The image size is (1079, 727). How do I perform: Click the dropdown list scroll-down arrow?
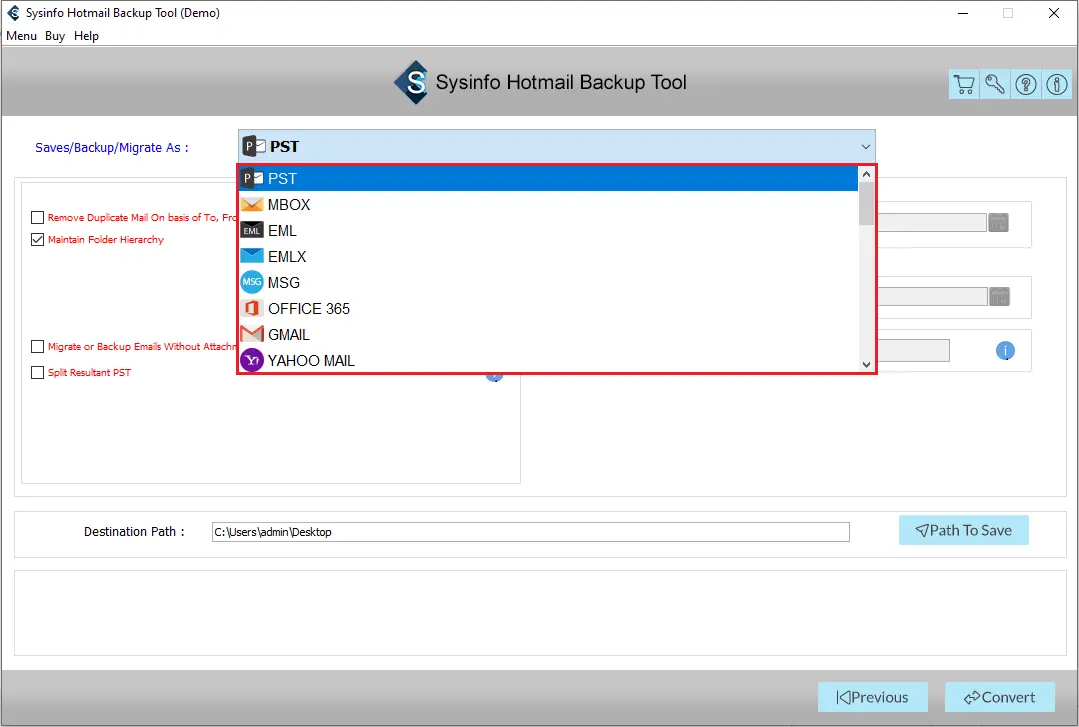tap(866, 365)
